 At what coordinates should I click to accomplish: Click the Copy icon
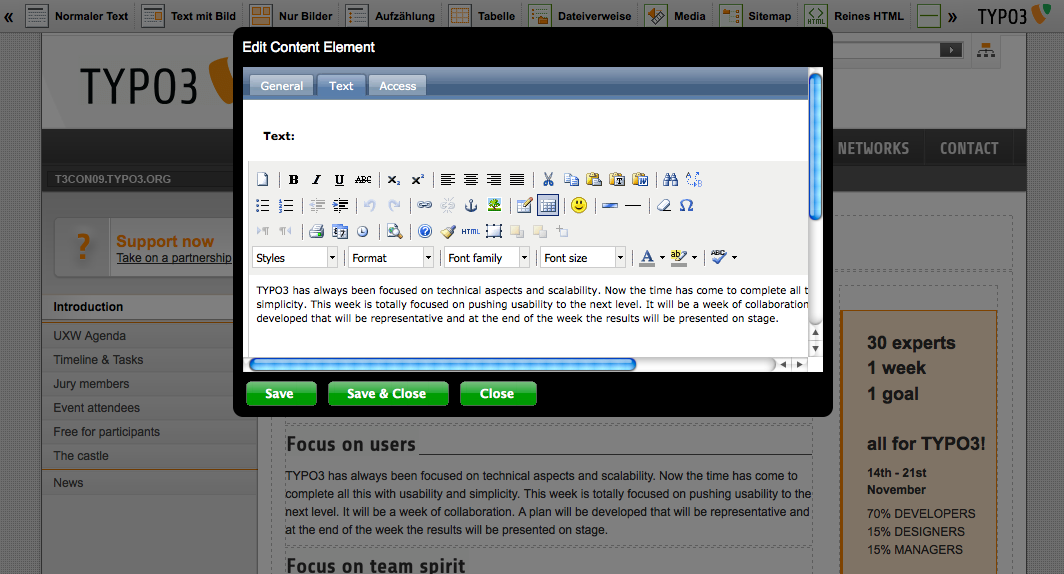coord(571,179)
